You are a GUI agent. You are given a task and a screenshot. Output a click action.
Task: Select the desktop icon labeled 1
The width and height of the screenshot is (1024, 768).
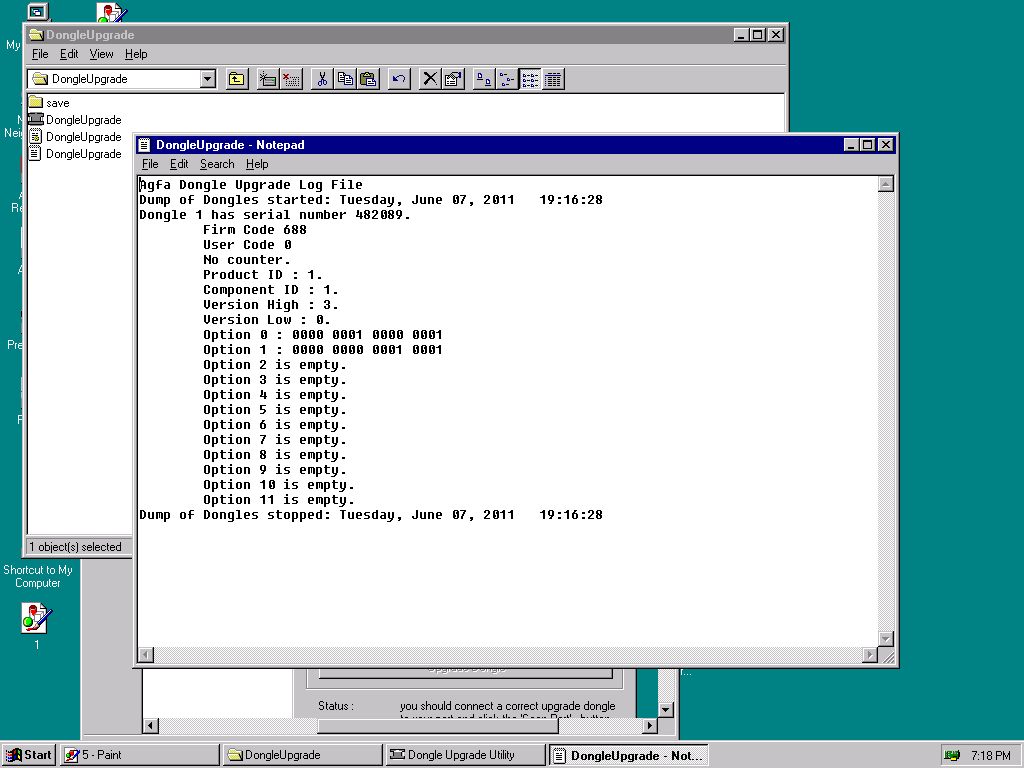point(37,618)
